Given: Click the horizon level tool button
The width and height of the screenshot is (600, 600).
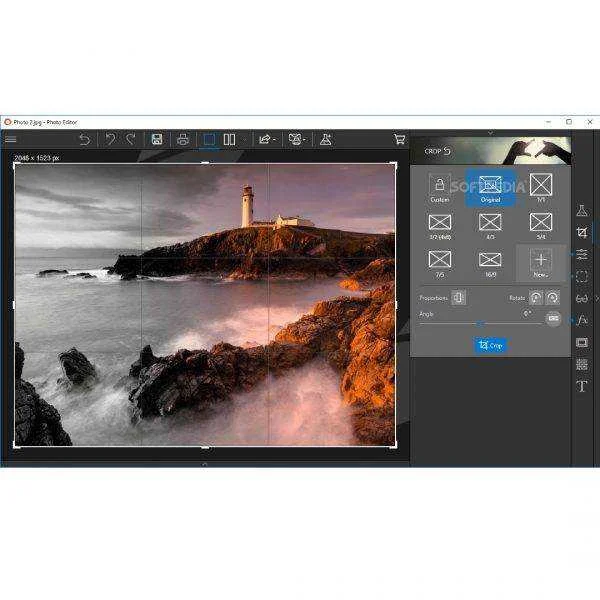Looking at the screenshot, I should click(x=553, y=318).
